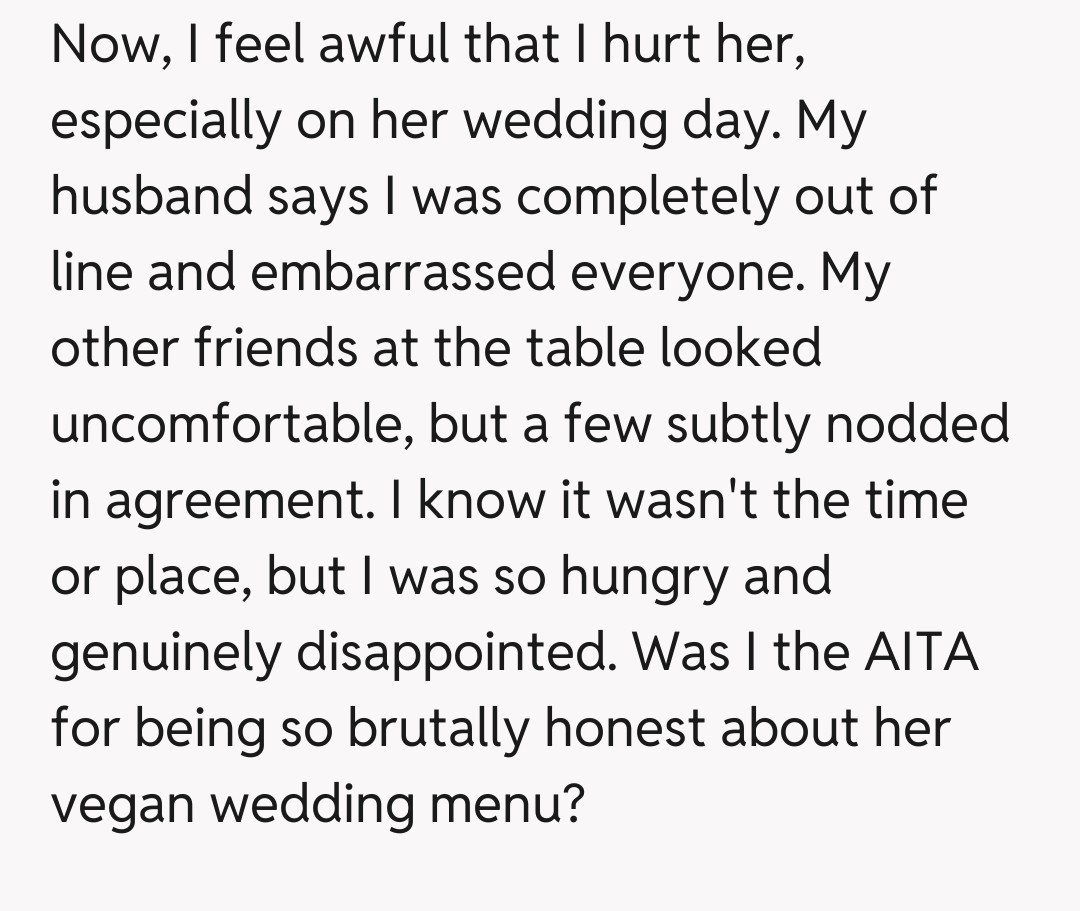
Task: Click the word "husband"
Action: [x=152, y=196]
